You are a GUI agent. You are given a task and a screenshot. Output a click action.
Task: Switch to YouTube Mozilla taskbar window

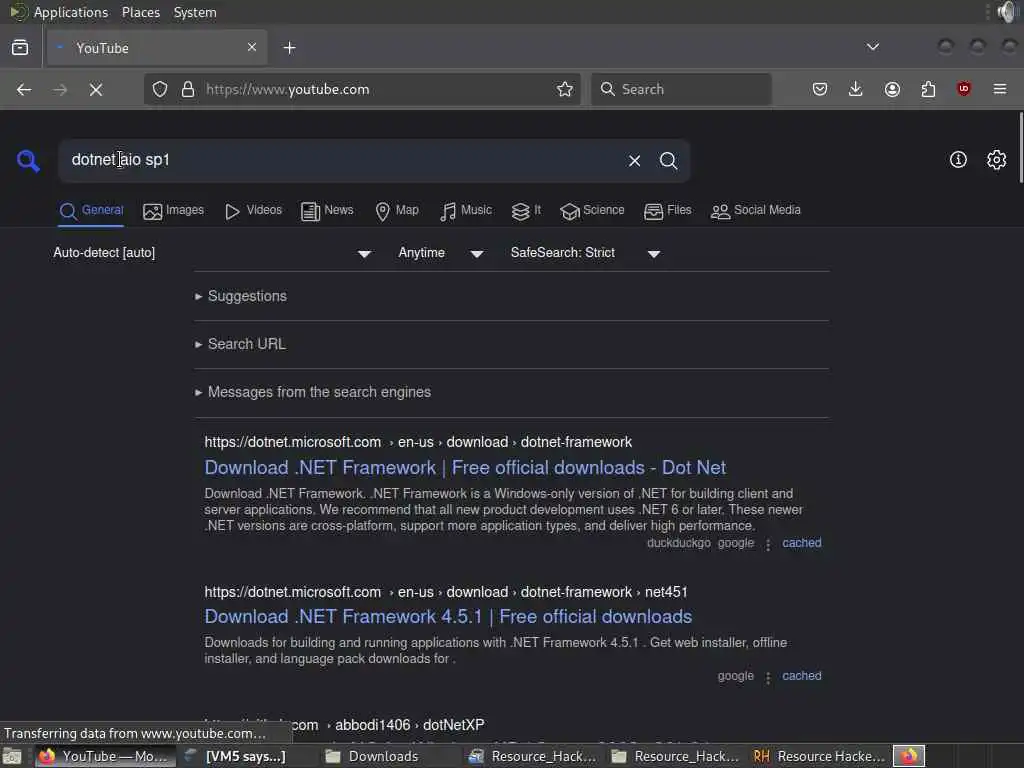(x=104, y=756)
